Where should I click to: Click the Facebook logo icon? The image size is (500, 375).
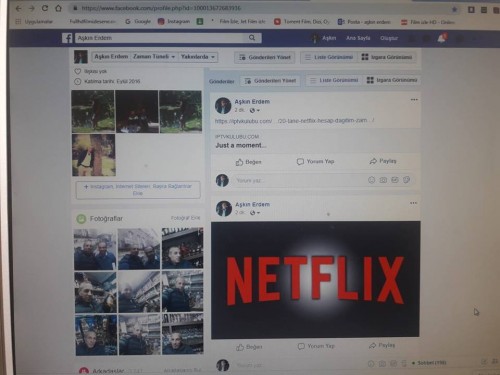click(67, 38)
